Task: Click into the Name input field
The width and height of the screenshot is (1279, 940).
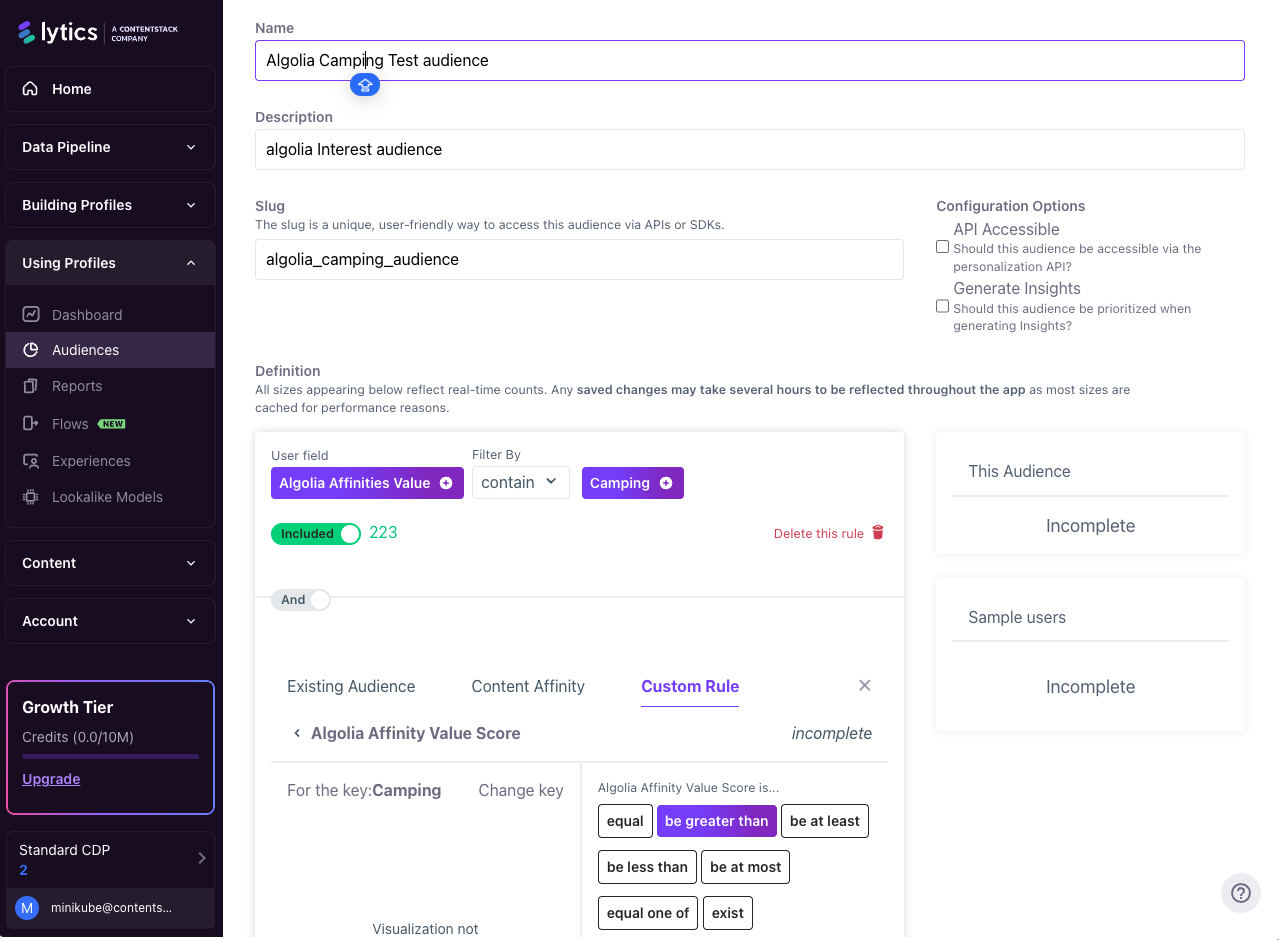Action: [750, 60]
